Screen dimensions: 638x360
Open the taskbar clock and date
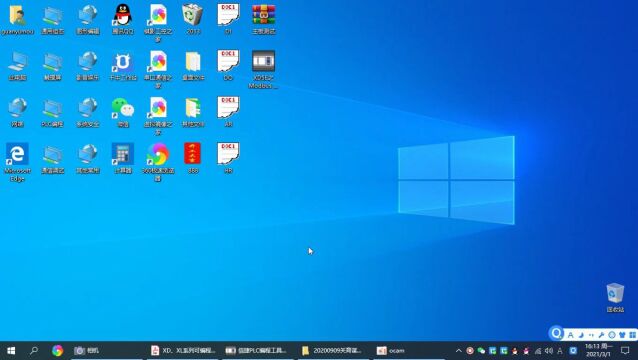pos(599,350)
